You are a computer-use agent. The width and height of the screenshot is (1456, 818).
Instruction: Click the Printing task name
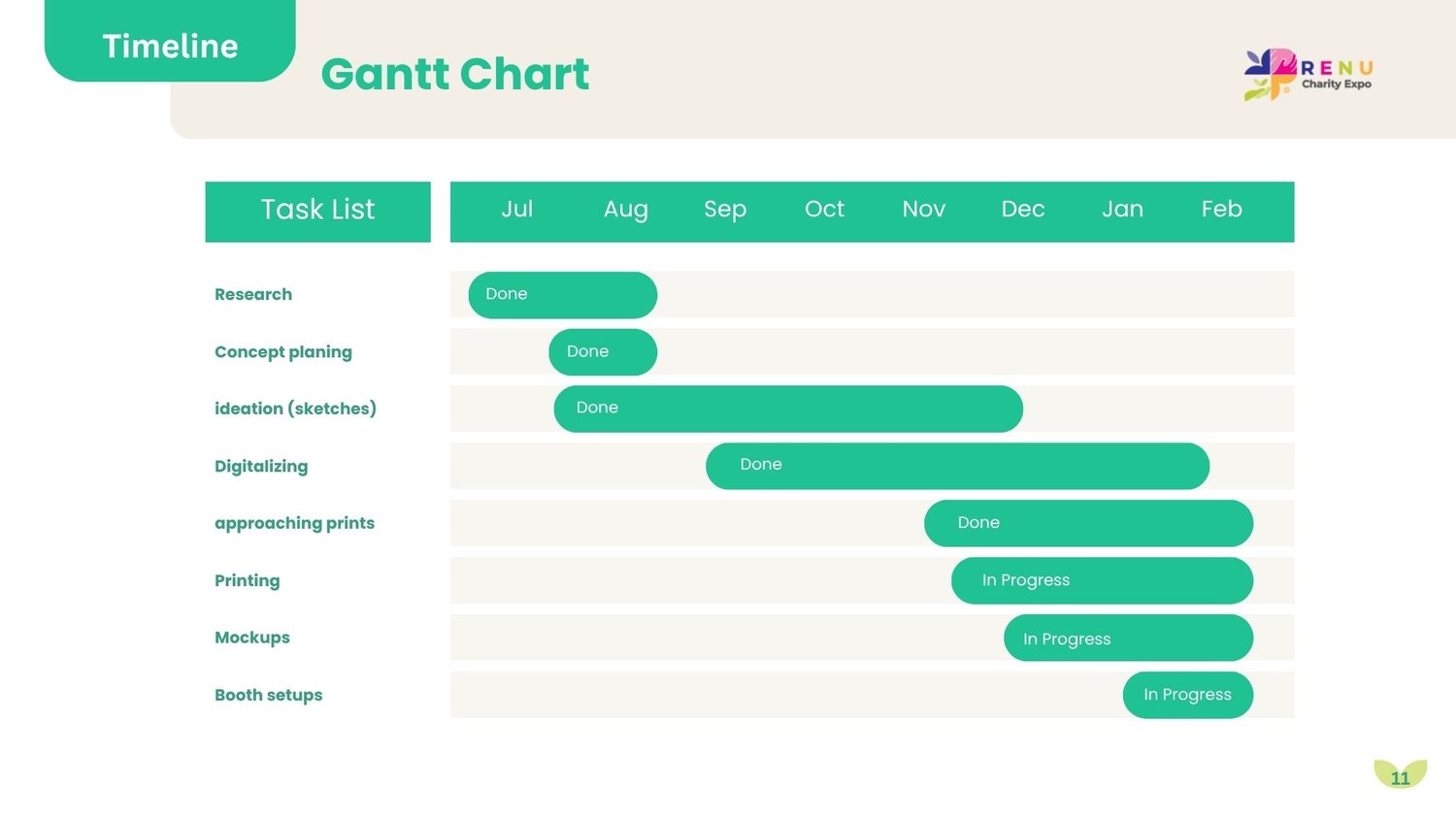(x=247, y=580)
